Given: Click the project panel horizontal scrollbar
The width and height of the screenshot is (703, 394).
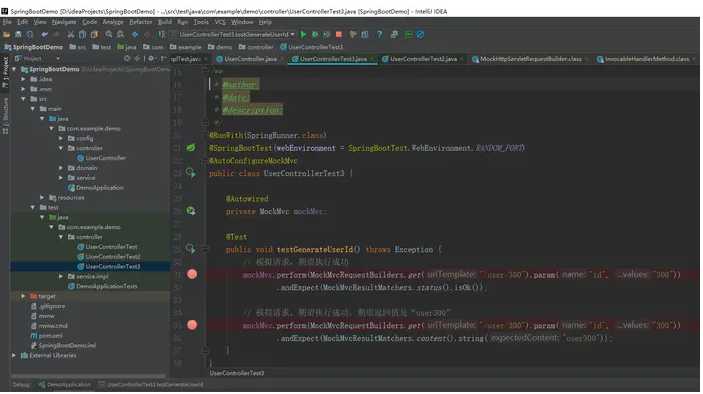Looking at the screenshot, I should click(x=88, y=377).
